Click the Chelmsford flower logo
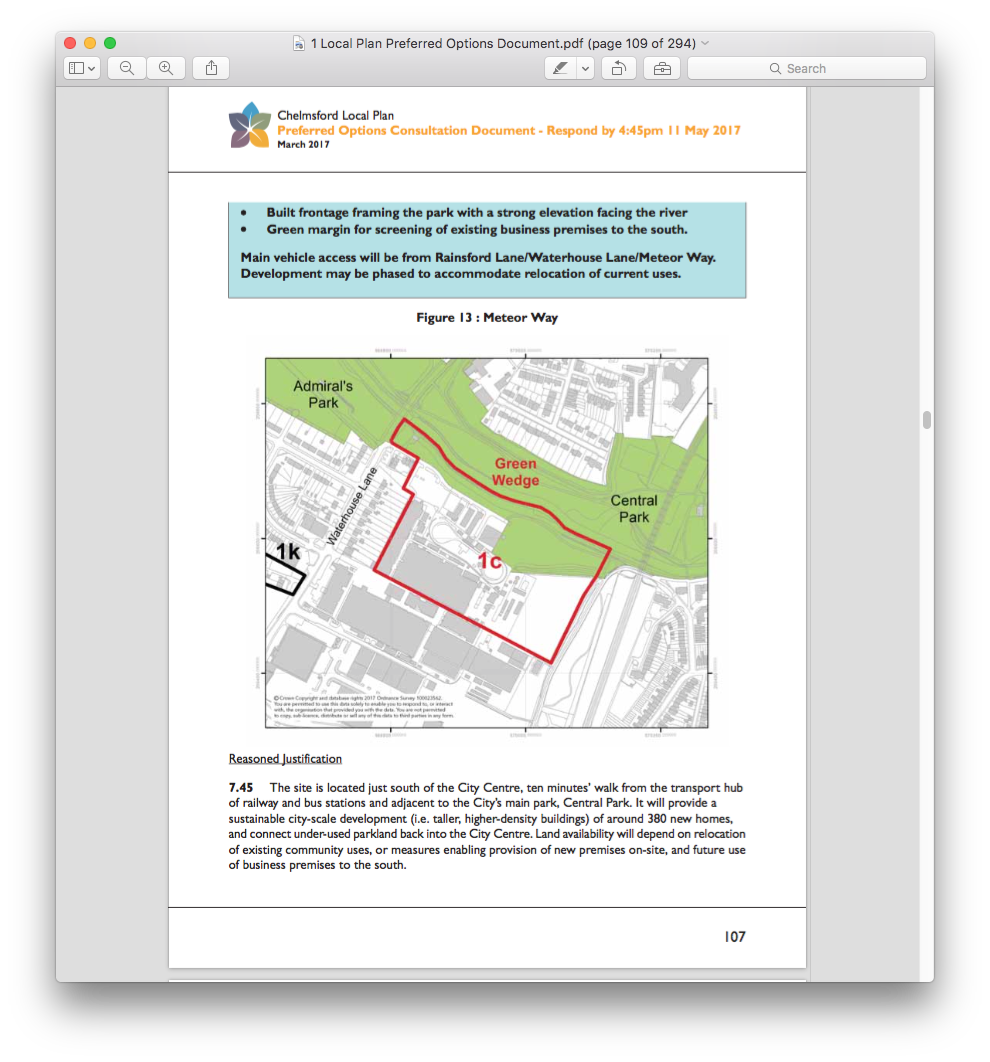Screen dimensions: 990x1062 click(x=249, y=125)
